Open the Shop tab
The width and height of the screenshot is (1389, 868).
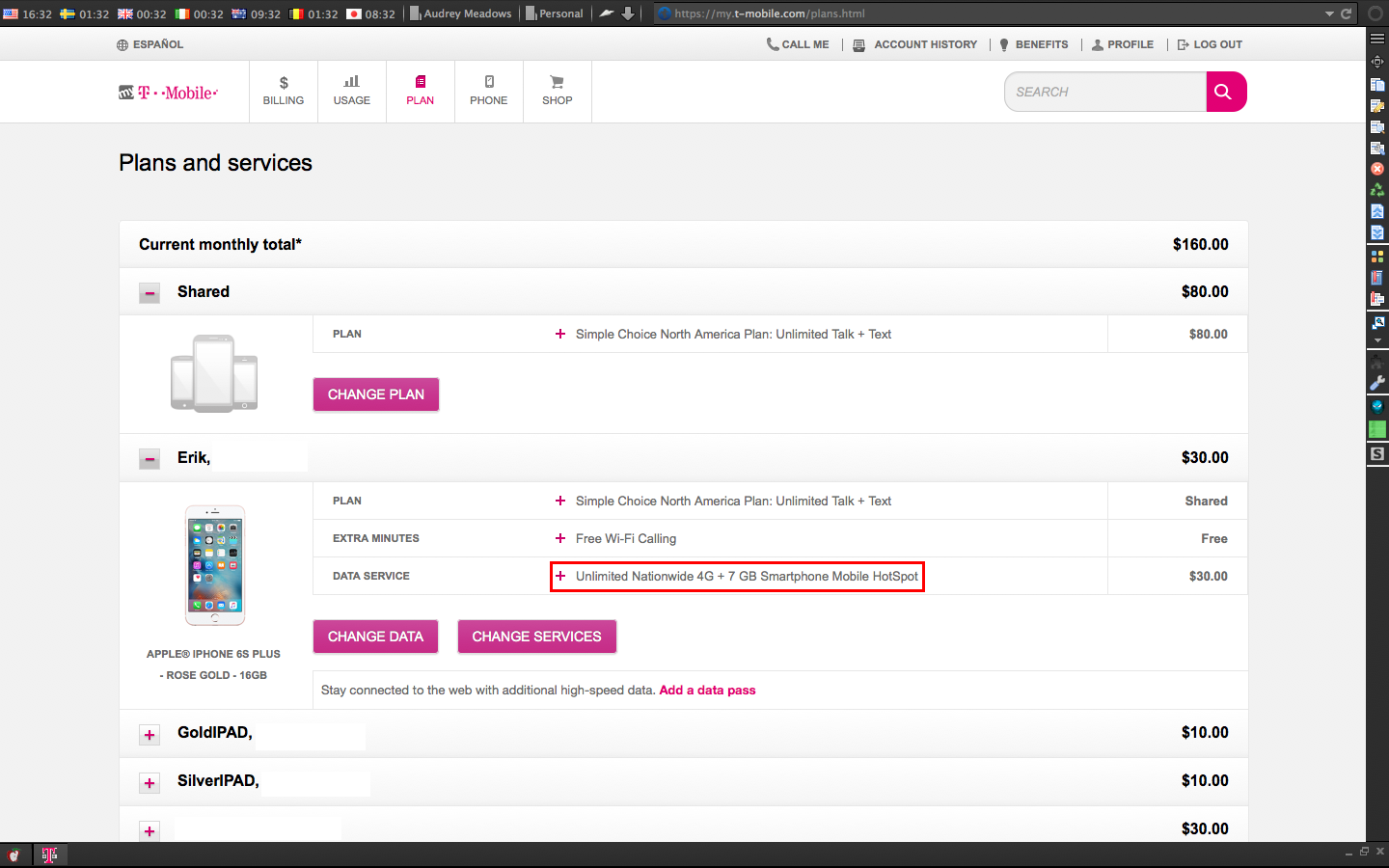pos(558,92)
